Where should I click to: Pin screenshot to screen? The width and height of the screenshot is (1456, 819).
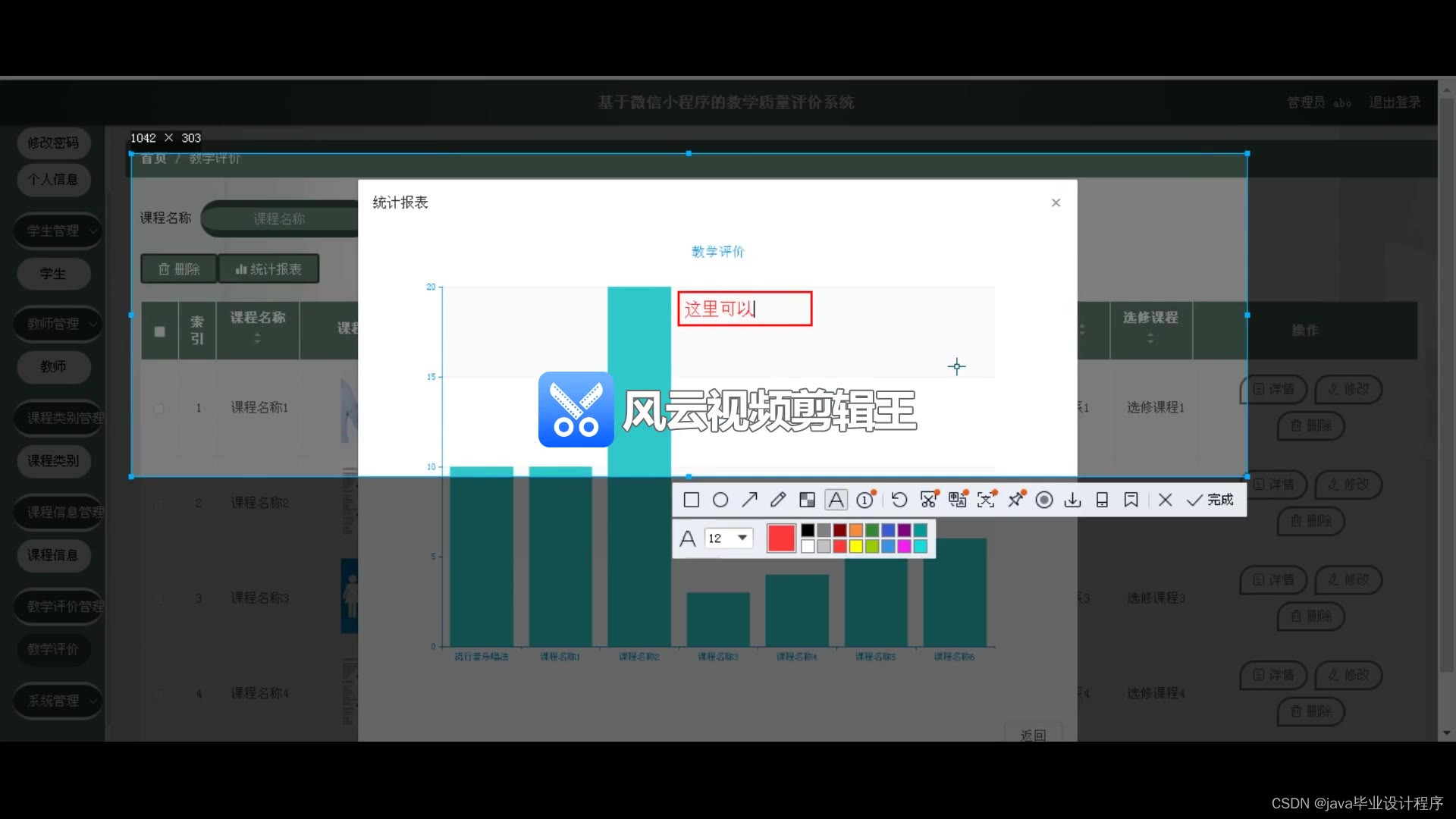[x=1015, y=500]
